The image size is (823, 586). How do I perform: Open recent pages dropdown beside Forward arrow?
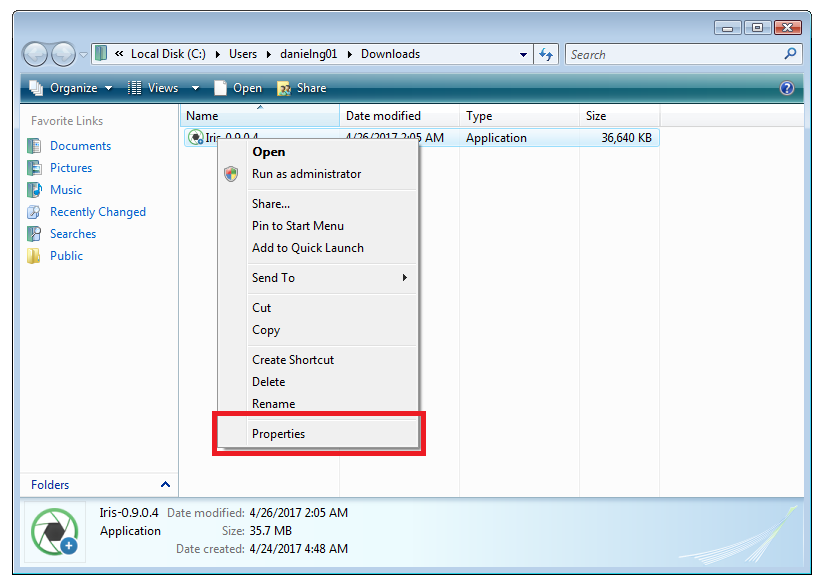(x=83, y=55)
